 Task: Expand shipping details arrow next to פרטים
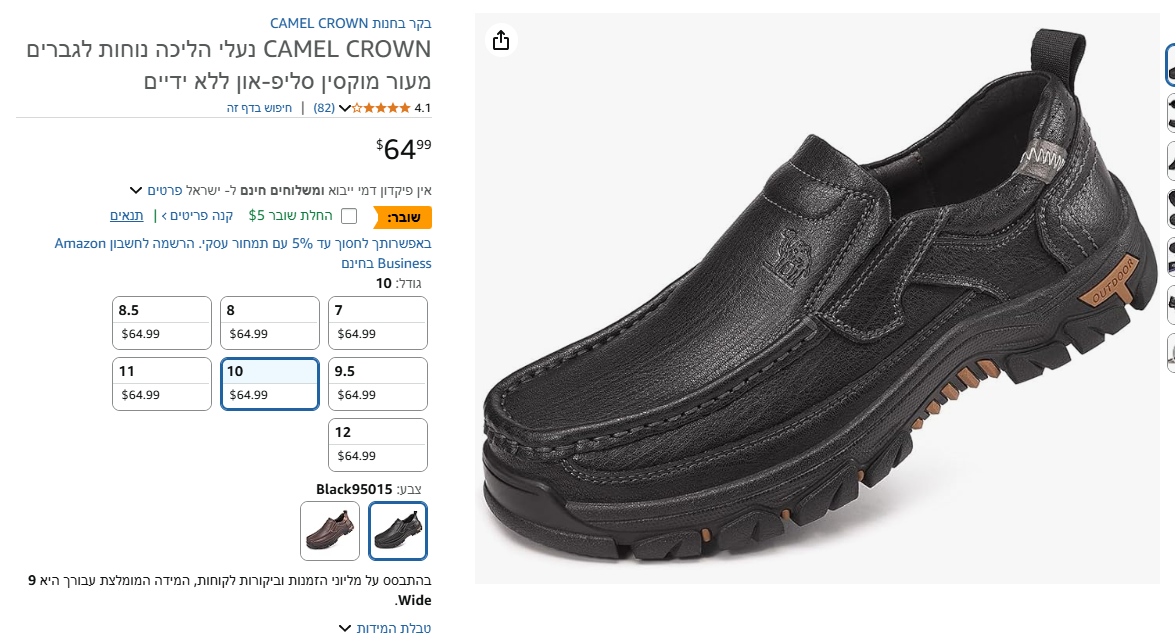click(136, 190)
